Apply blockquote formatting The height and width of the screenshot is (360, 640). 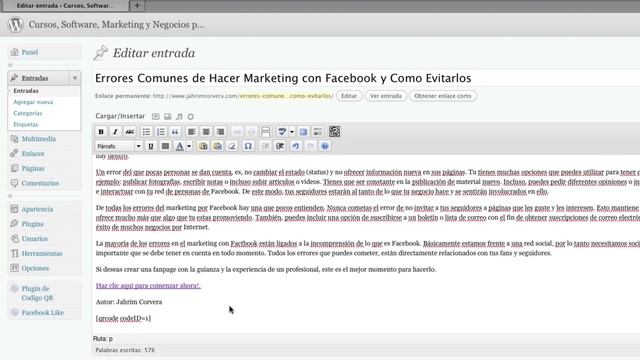(x=175, y=132)
